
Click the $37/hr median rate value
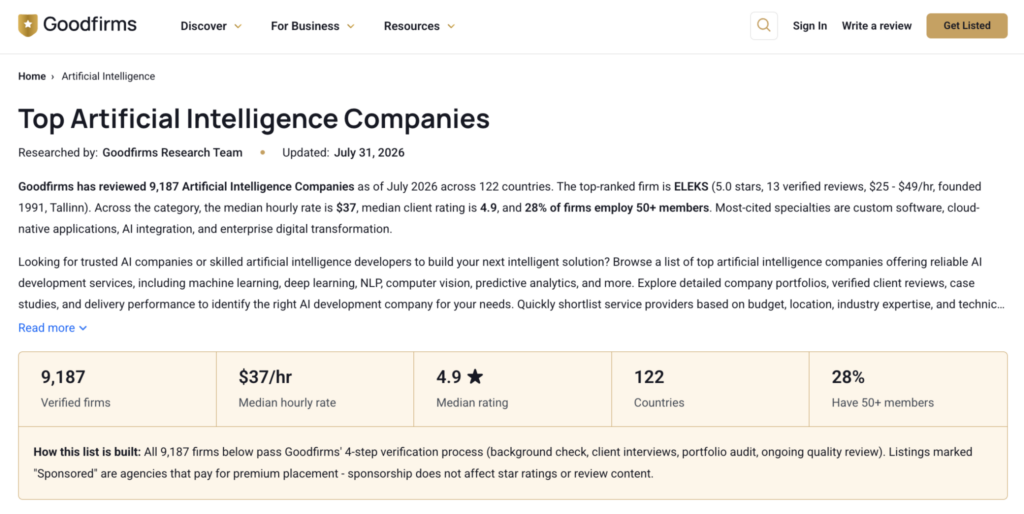coord(265,377)
